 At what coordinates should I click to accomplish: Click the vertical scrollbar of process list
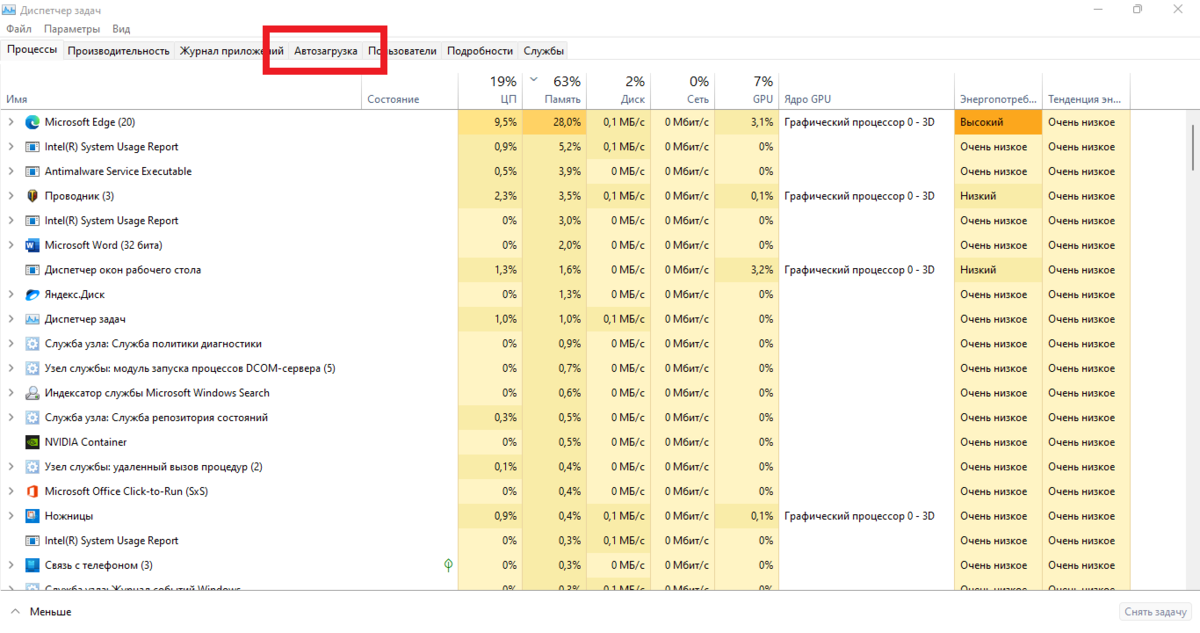click(x=1193, y=350)
